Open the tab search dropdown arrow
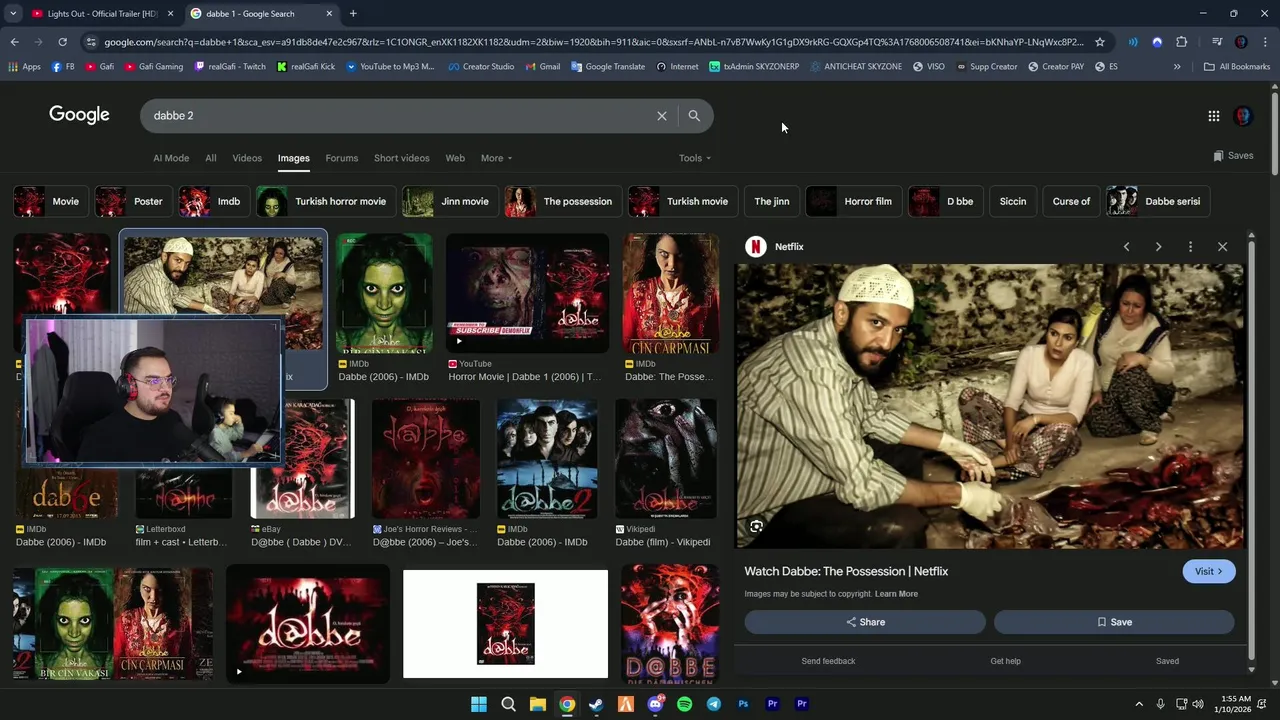 pyautogui.click(x=13, y=14)
